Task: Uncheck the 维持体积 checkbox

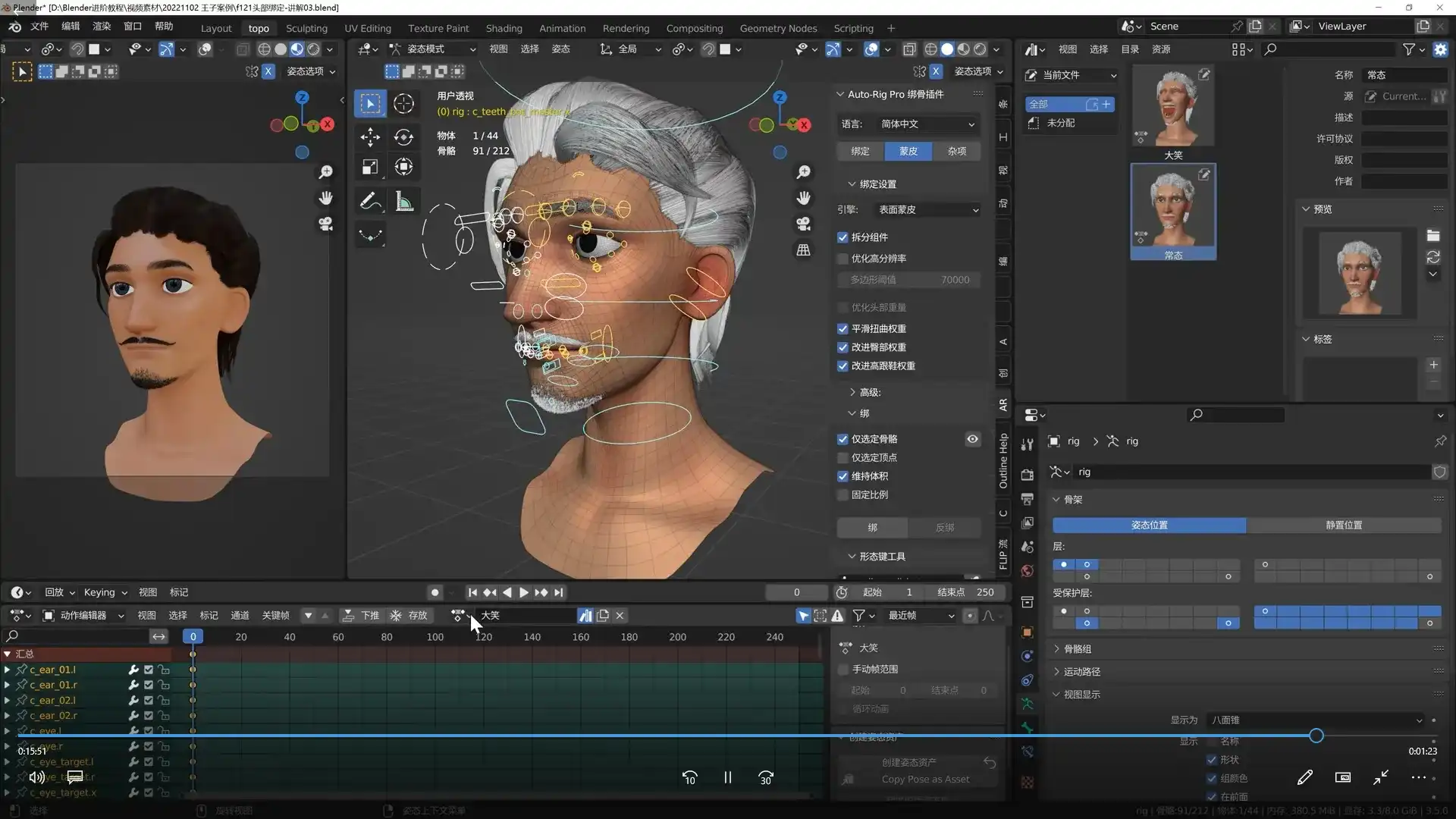Action: (x=843, y=476)
